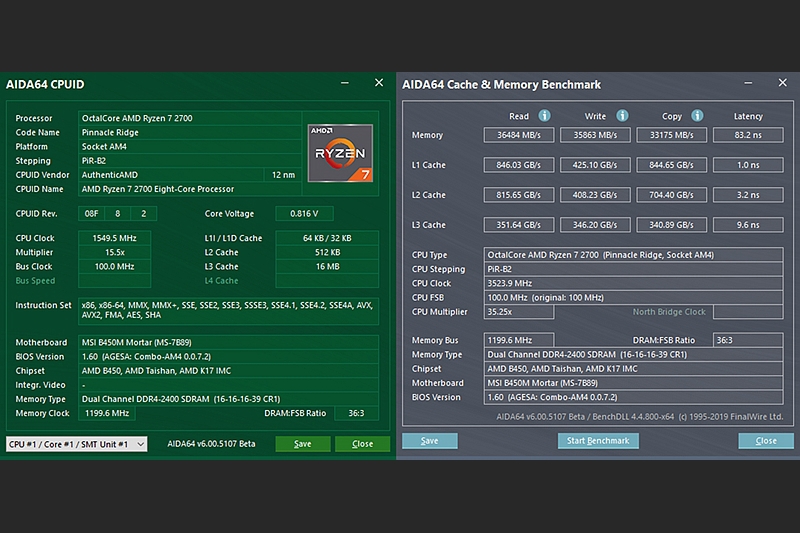Click AIDA64 v6.00.5107 Beta / BenchDLL footer text
The width and height of the screenshot is (800, 533).
(640, 417)
